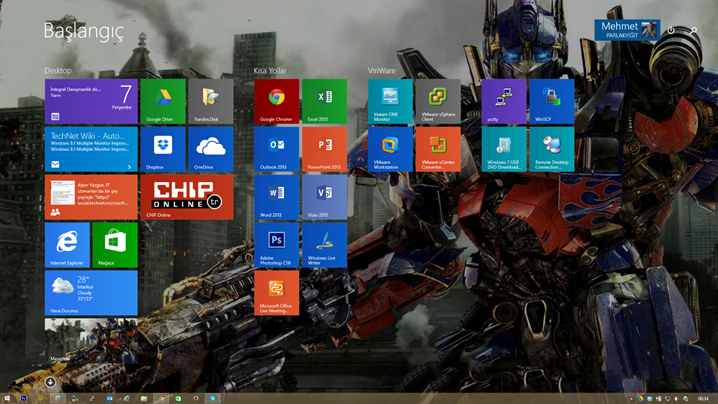The image size is (718, 404).
Task: Open PowerPoint 2013 tile
Action: [324, 149]
